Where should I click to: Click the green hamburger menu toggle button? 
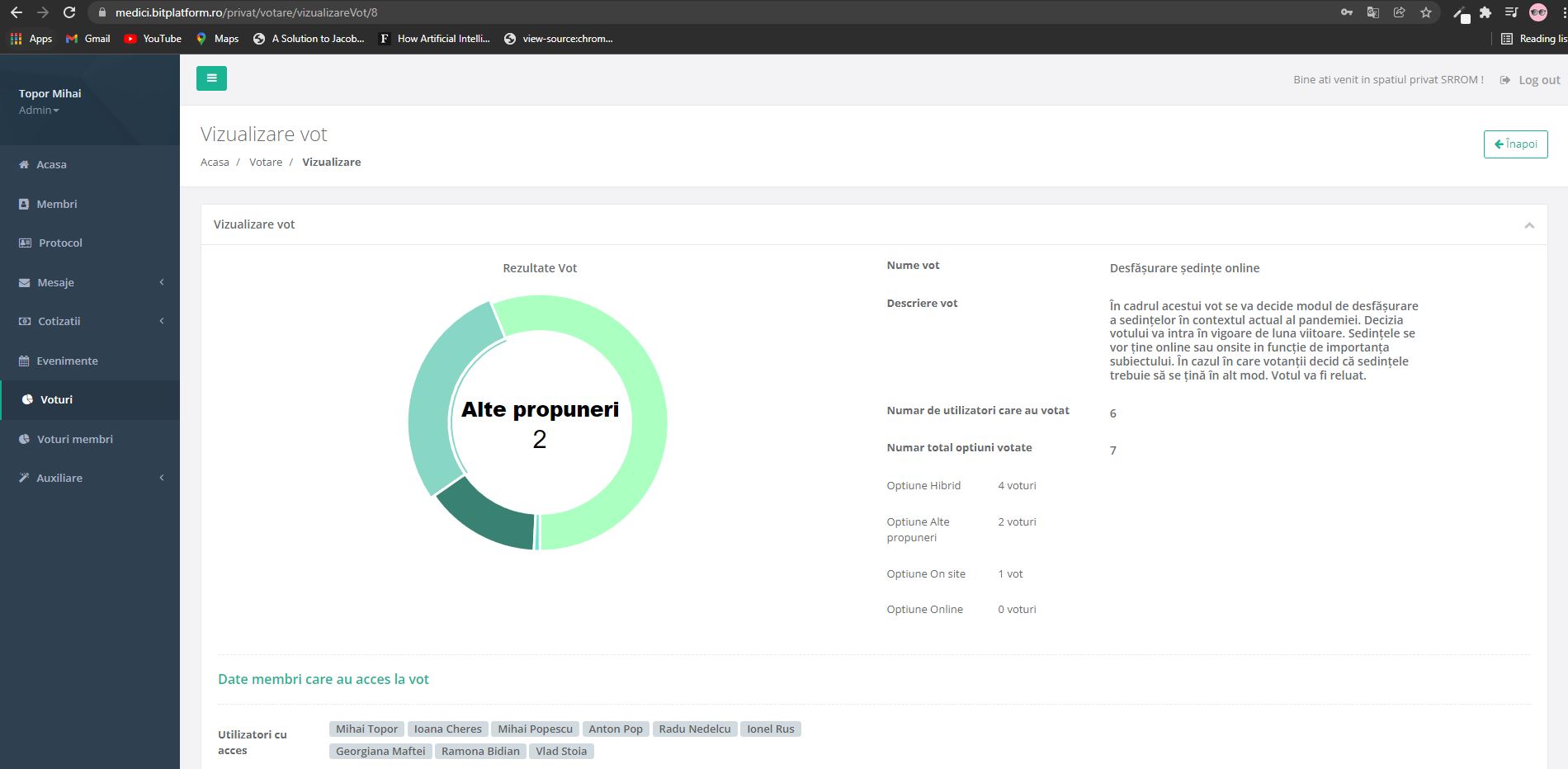click(x=211, y=78)
